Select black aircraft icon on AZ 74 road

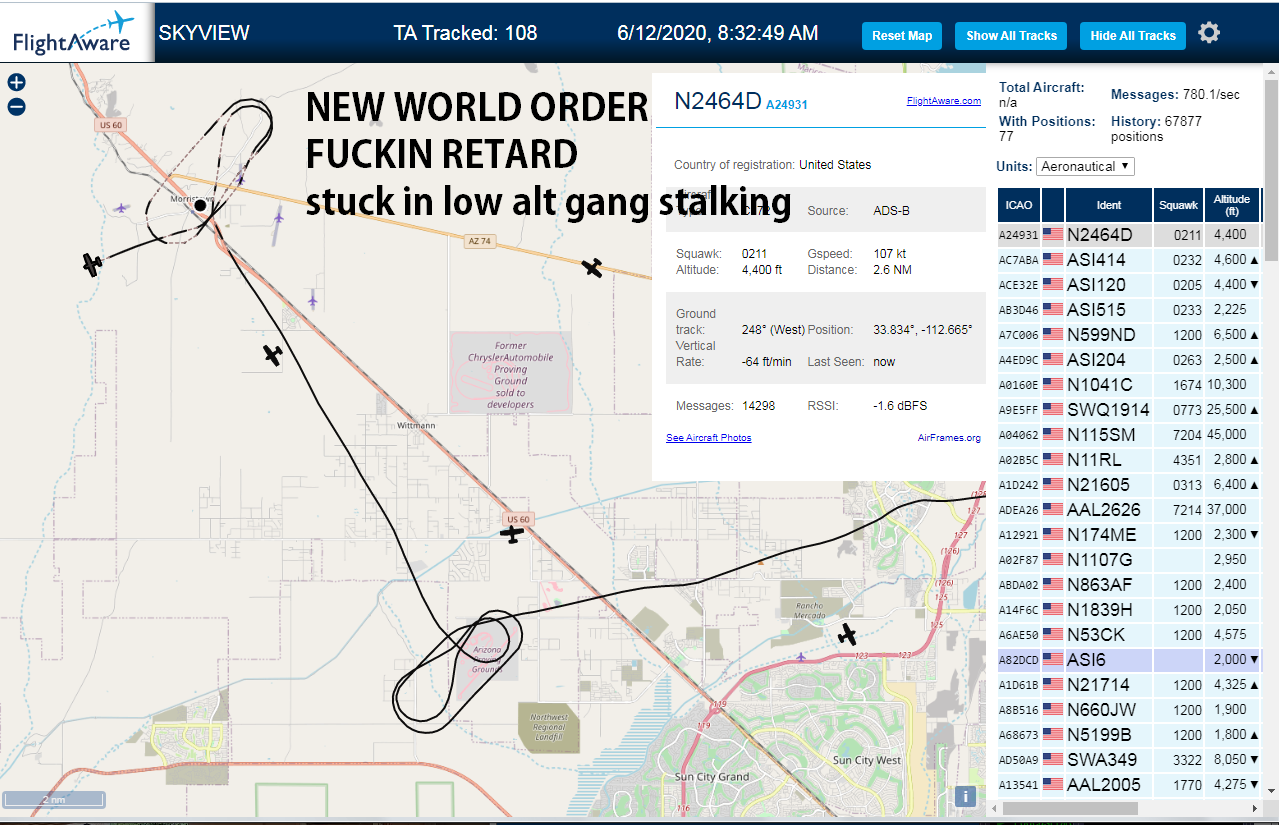(x=593, y=267)
